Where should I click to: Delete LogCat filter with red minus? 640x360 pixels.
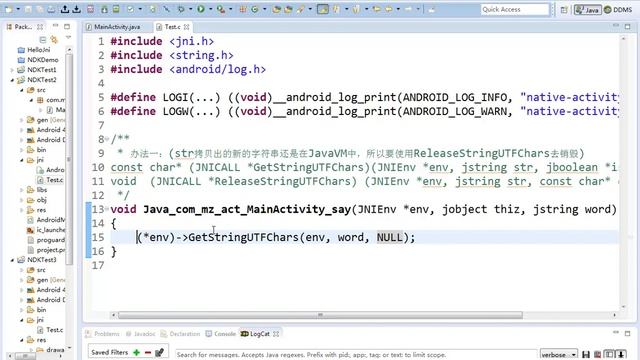(148, 352)
